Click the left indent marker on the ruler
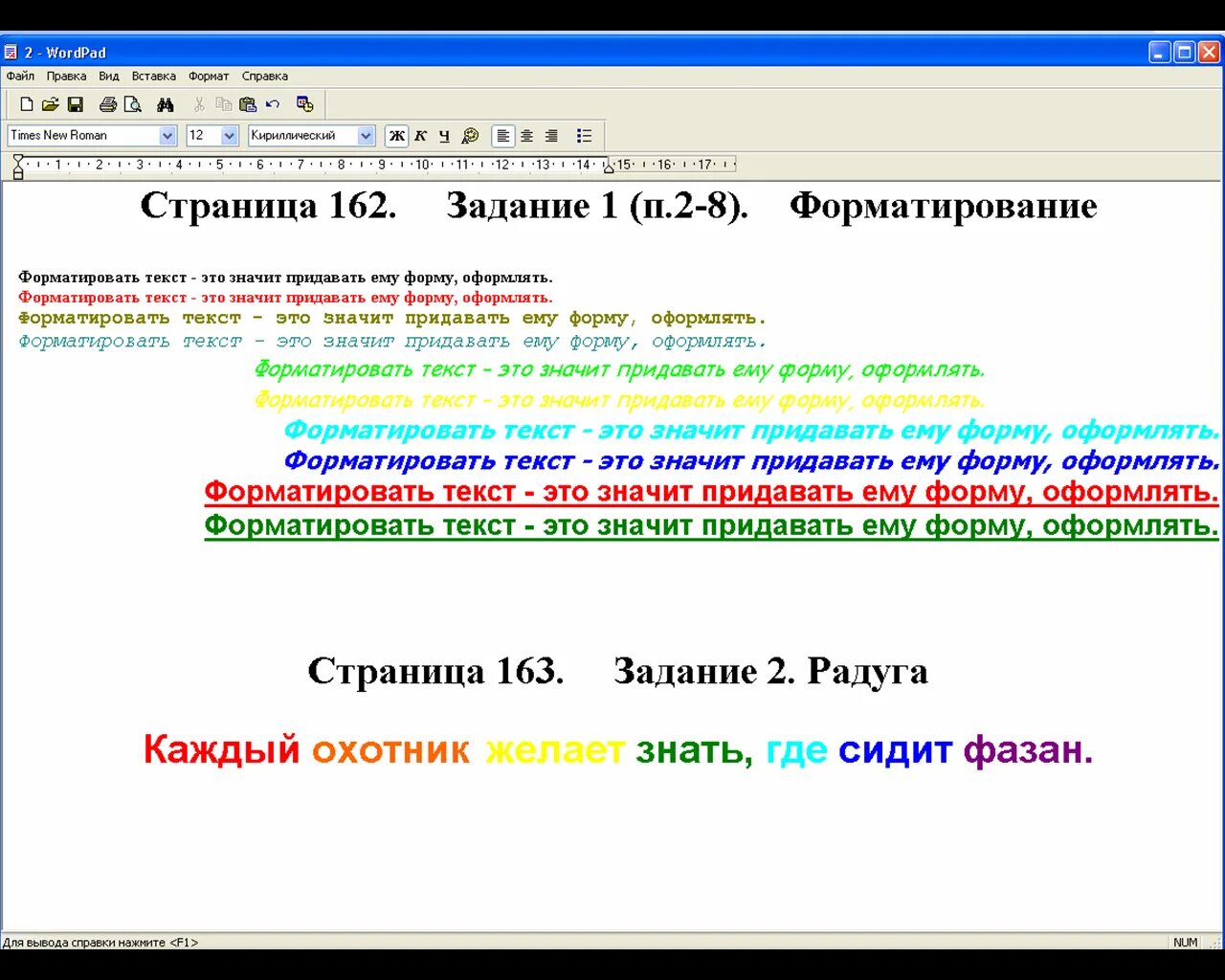 pyautogui.click(x=18, y=167)
